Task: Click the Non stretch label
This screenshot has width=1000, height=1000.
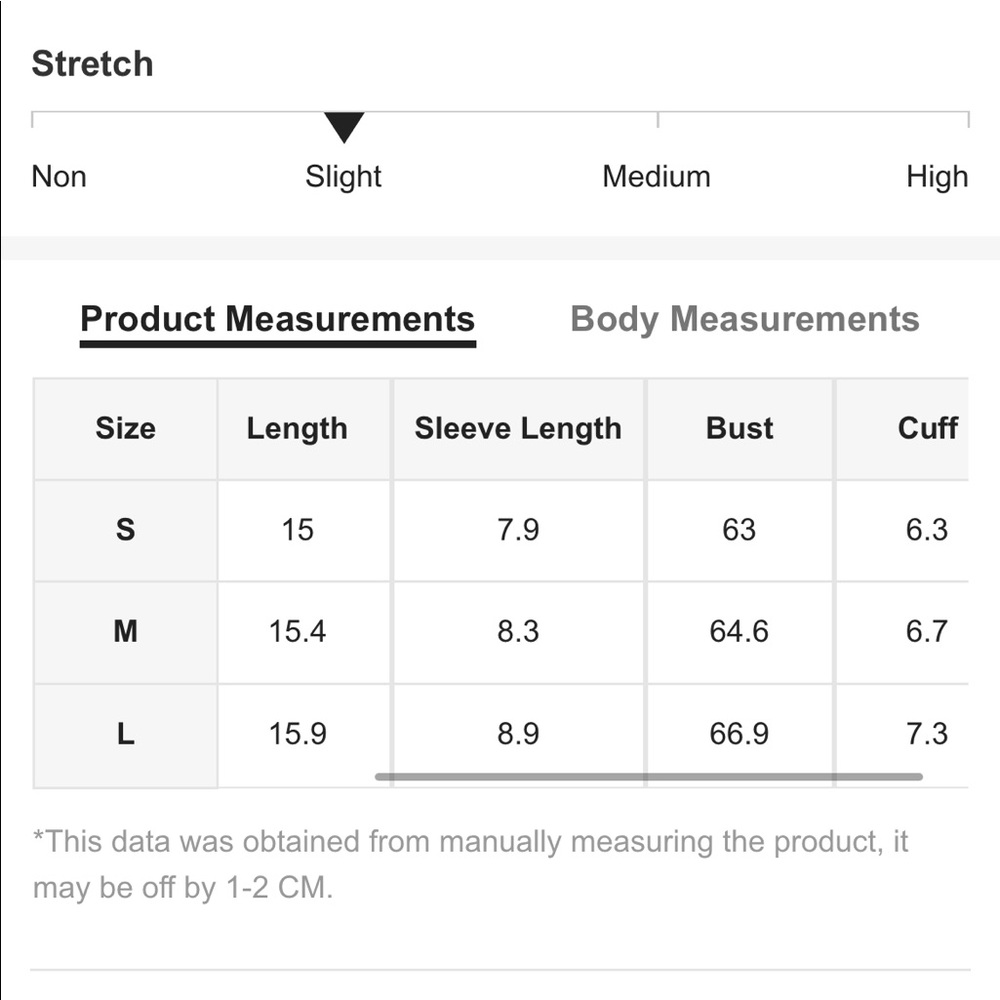Action: 59,177
